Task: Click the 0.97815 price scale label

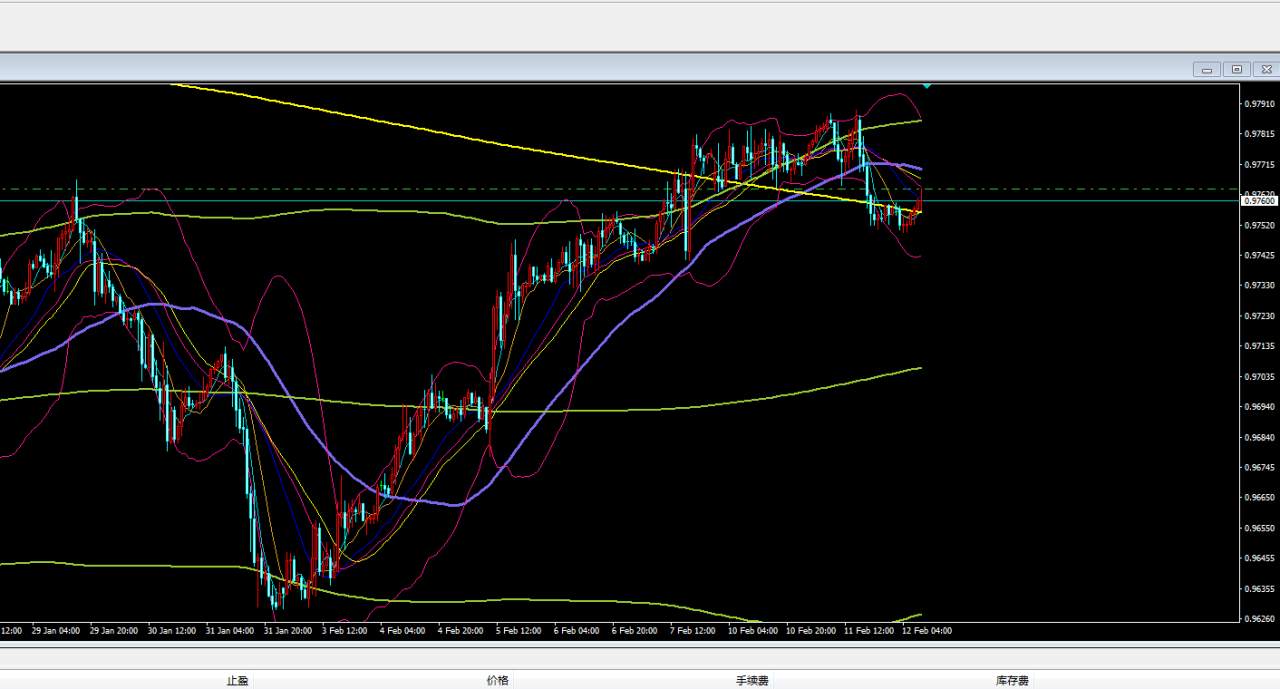Action: (1259, 134)
